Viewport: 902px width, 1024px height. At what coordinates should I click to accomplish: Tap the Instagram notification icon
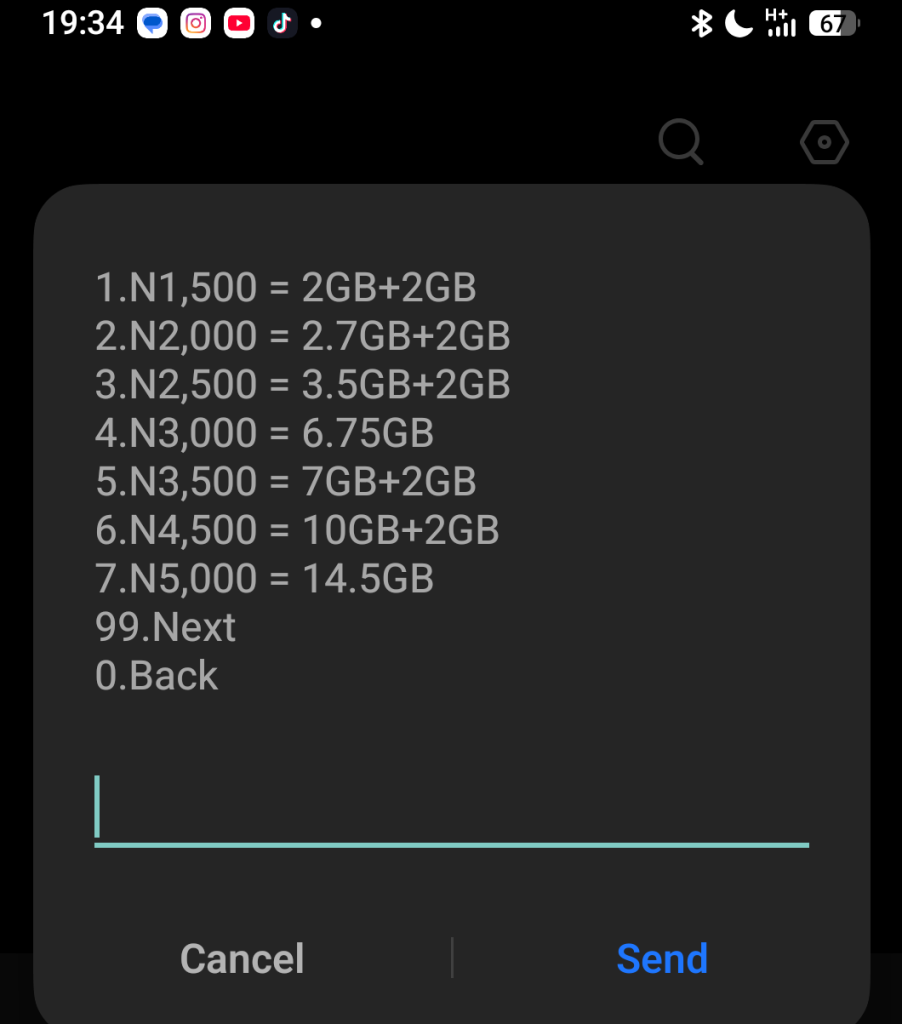(196, 23)
